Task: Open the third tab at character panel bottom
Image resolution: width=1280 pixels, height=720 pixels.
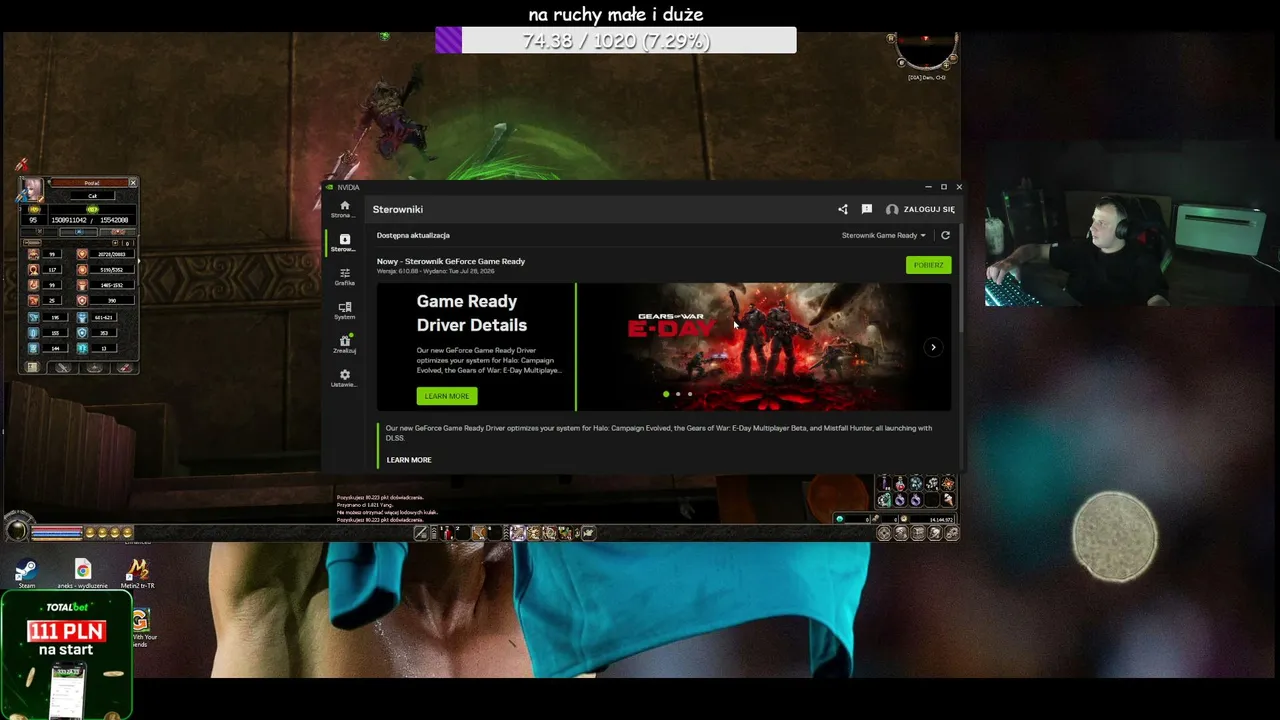Action: (94, 368)
